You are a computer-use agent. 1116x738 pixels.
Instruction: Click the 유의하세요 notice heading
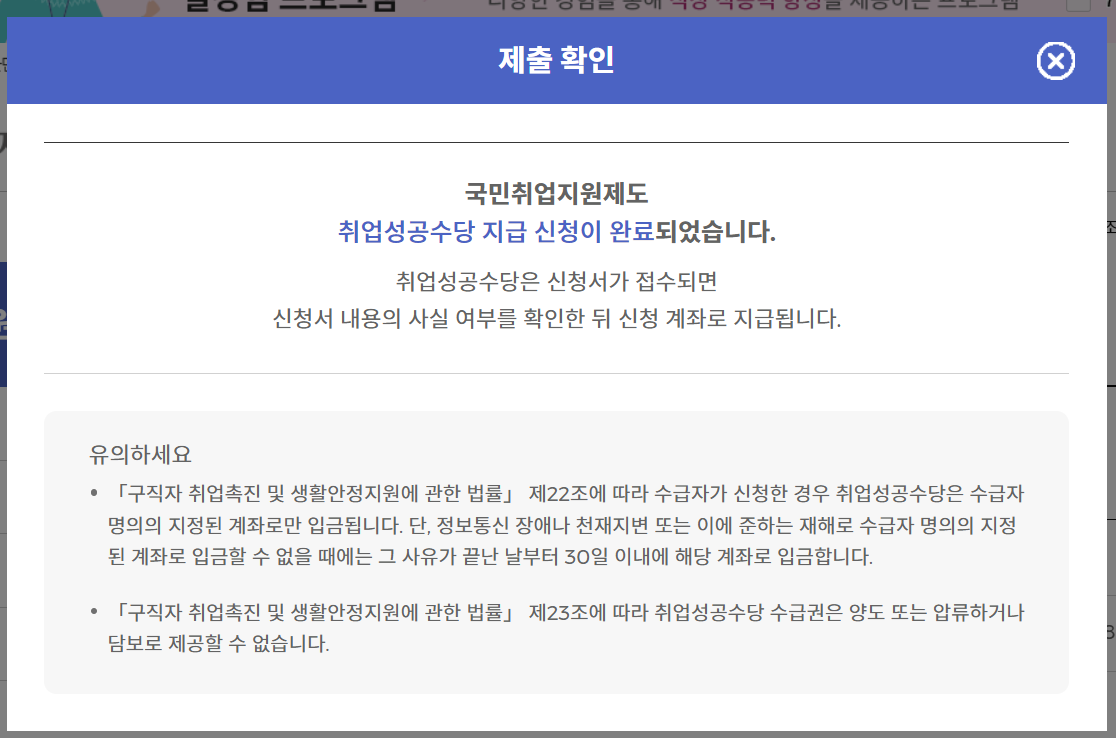click(140, 454)
